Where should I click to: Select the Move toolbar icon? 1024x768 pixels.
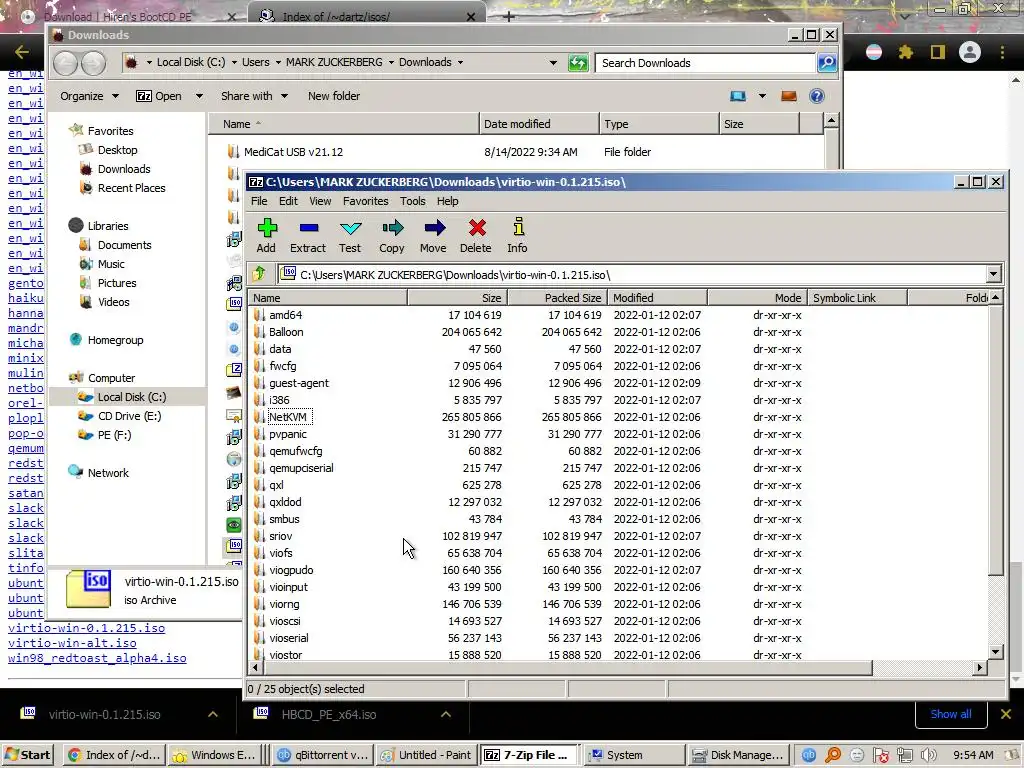tap(434, 235)
